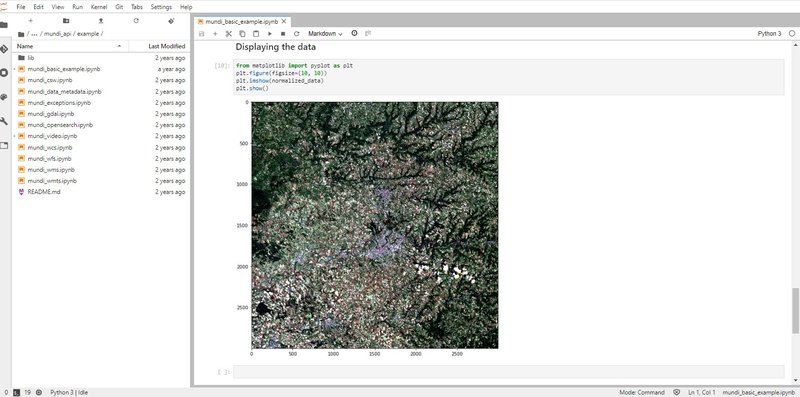Open the Git sidebar panel
The height and width of the screenshot is (397, 800).
[4, 49]
